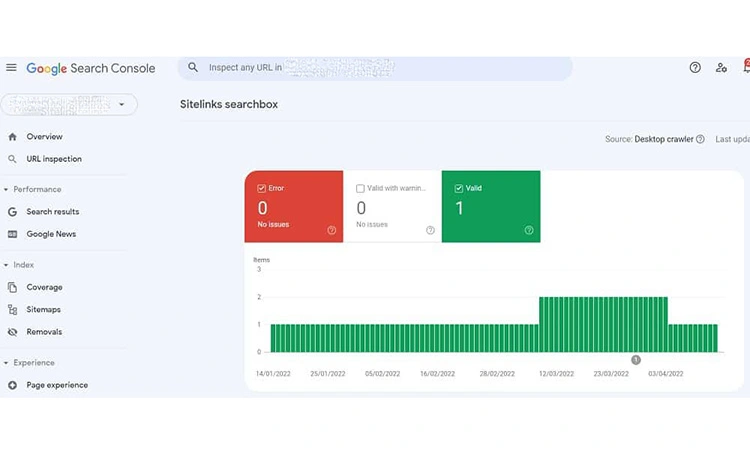Click the Inspect any URL search field

click(375, 68)
